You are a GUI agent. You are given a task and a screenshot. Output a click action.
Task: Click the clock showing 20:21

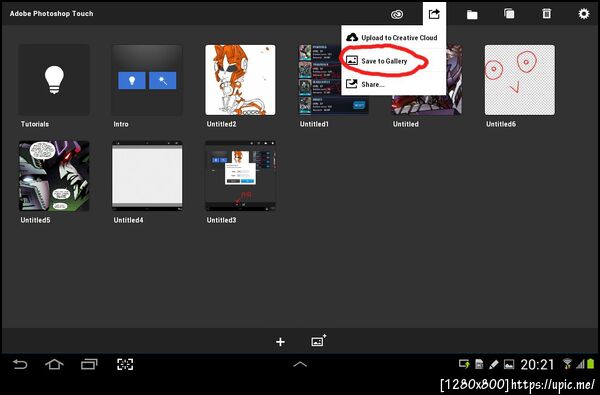pyautogui.click(x=537, y=364)
